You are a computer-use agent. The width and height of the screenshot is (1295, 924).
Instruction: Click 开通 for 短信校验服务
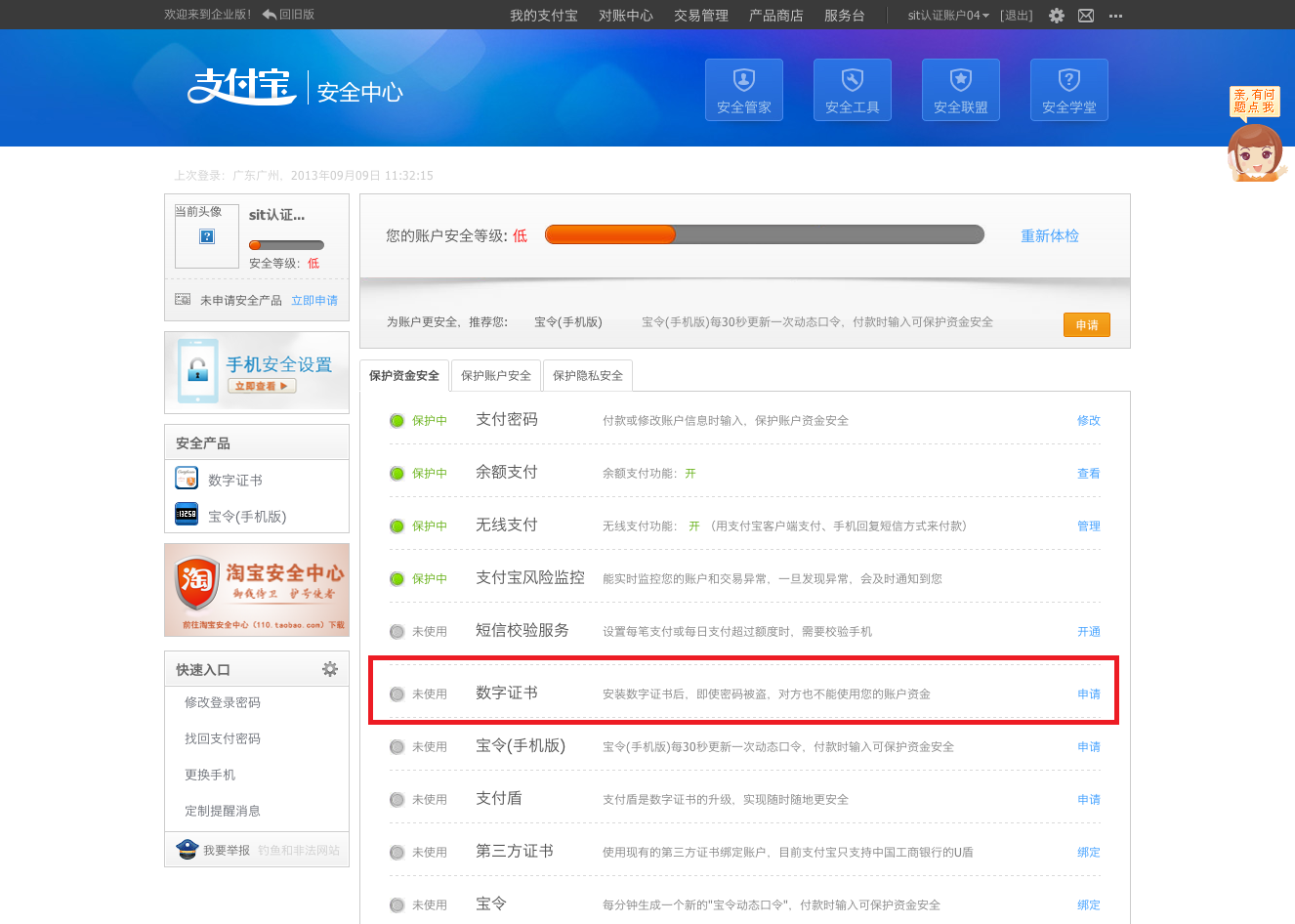(x=1089, y=632)
